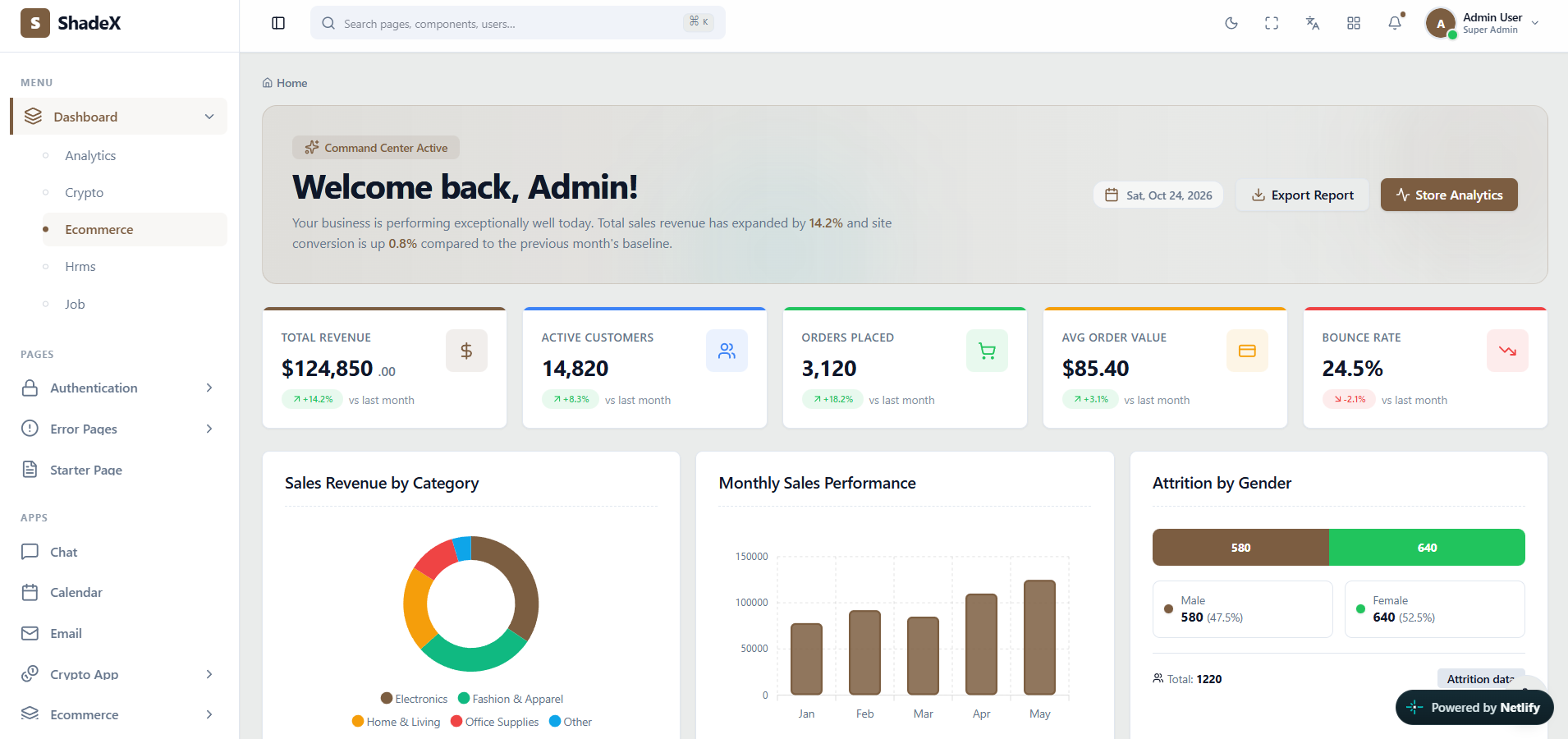Toggle Electronics legend in donut chart
The width and height of the screenshot is (1568, 739).
click(x=414, y=699)
